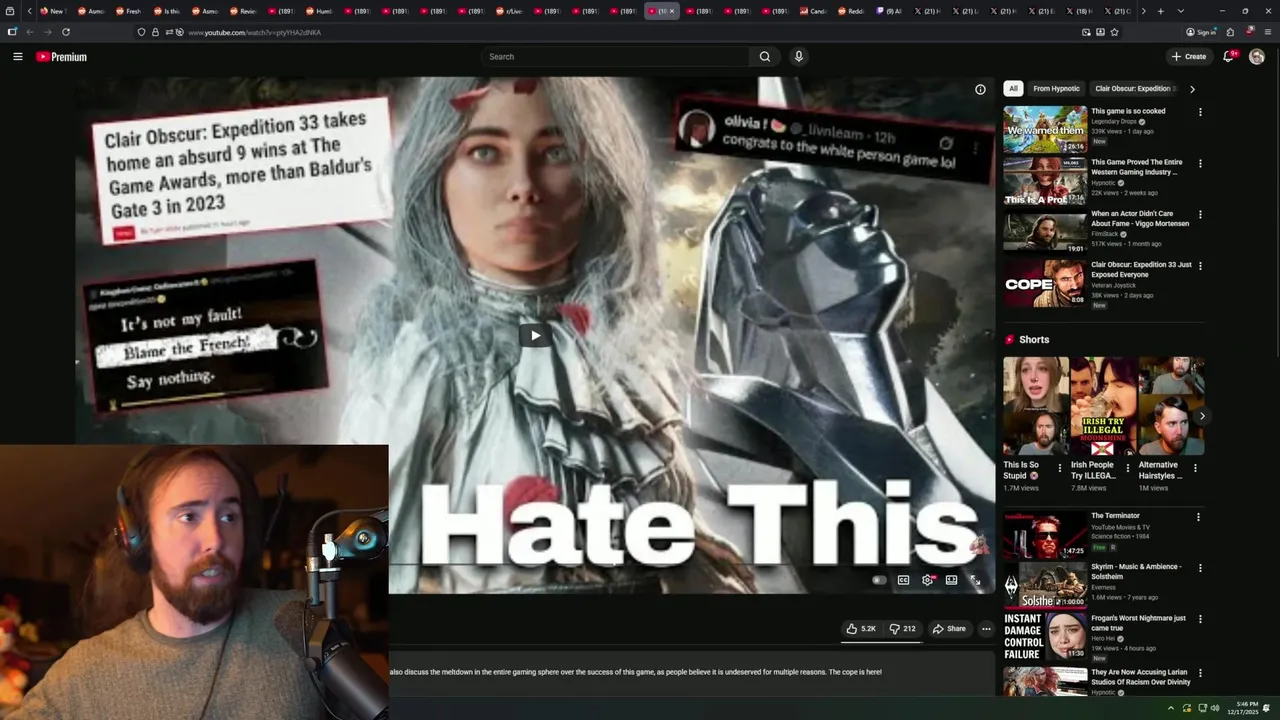1280x720 pixels.
Task: Open browser extensions puzzle icon
Action: [1230, 32]
